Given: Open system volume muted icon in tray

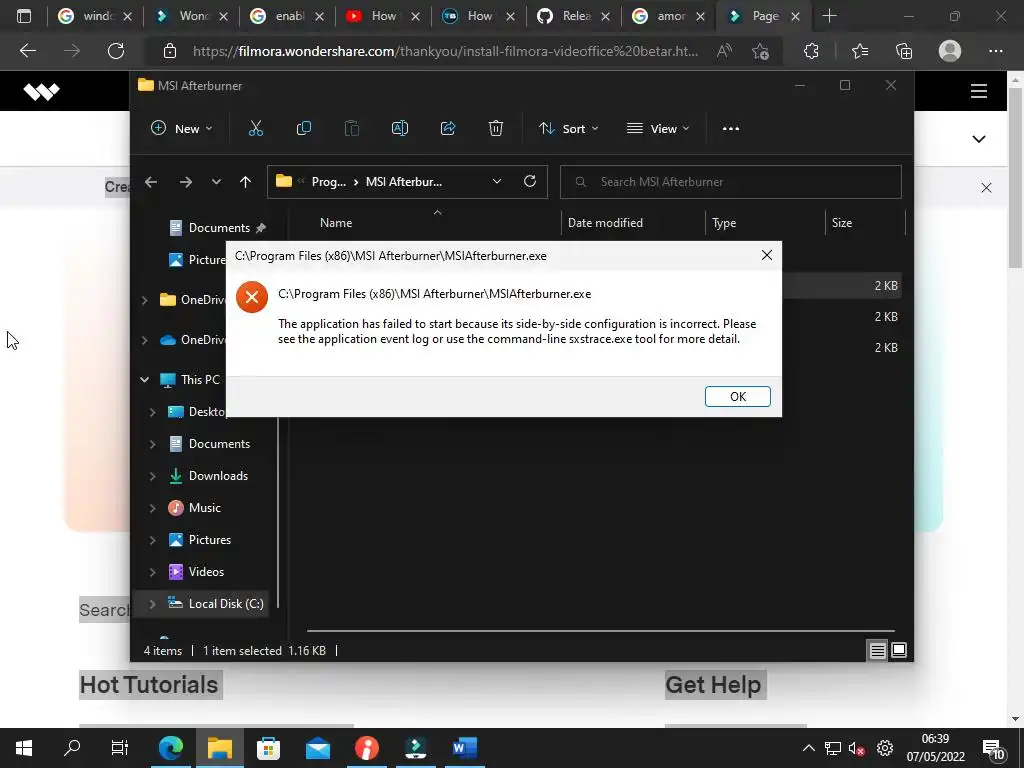Looking at the screenshot, I should click(x=856, y=748).
